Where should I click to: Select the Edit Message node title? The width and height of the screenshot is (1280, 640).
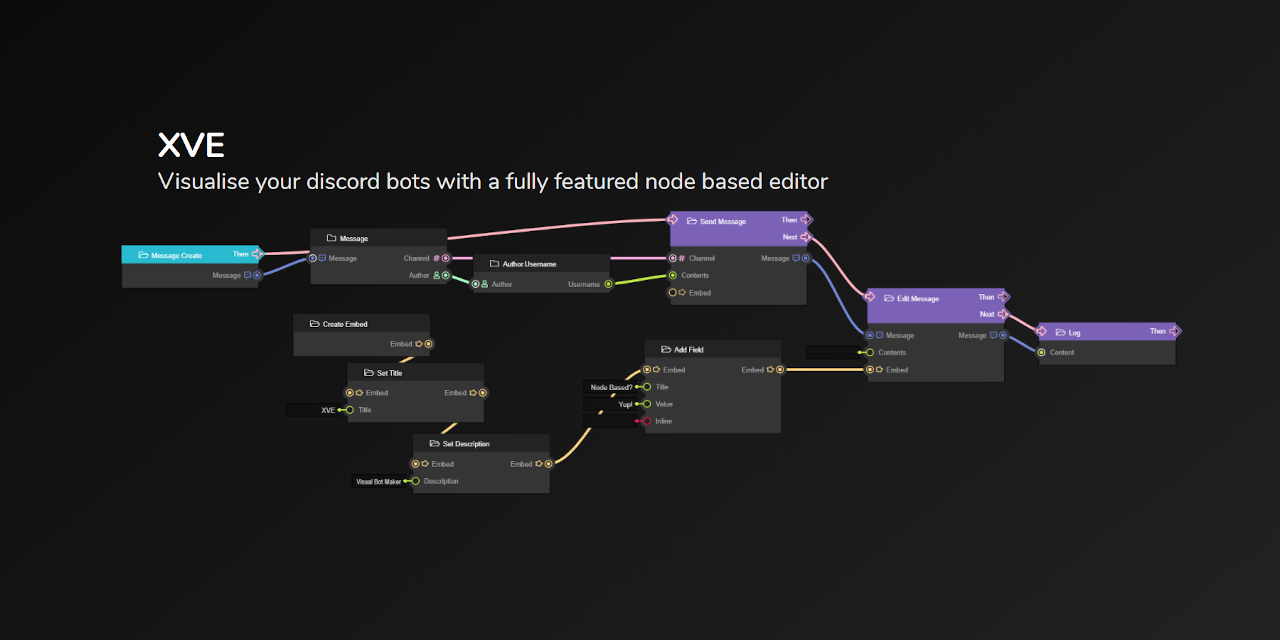click(x=917, y=298)
